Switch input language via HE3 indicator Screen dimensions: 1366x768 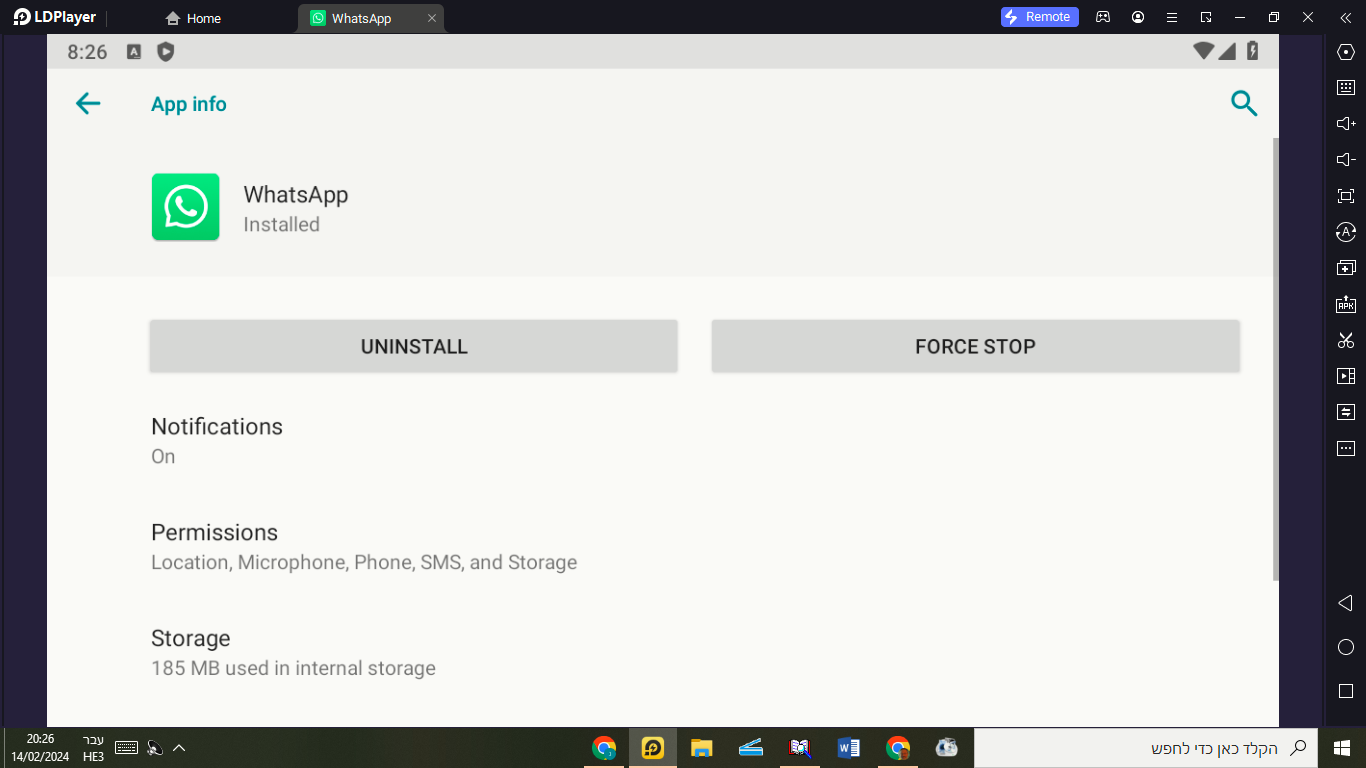pos(93,748)
